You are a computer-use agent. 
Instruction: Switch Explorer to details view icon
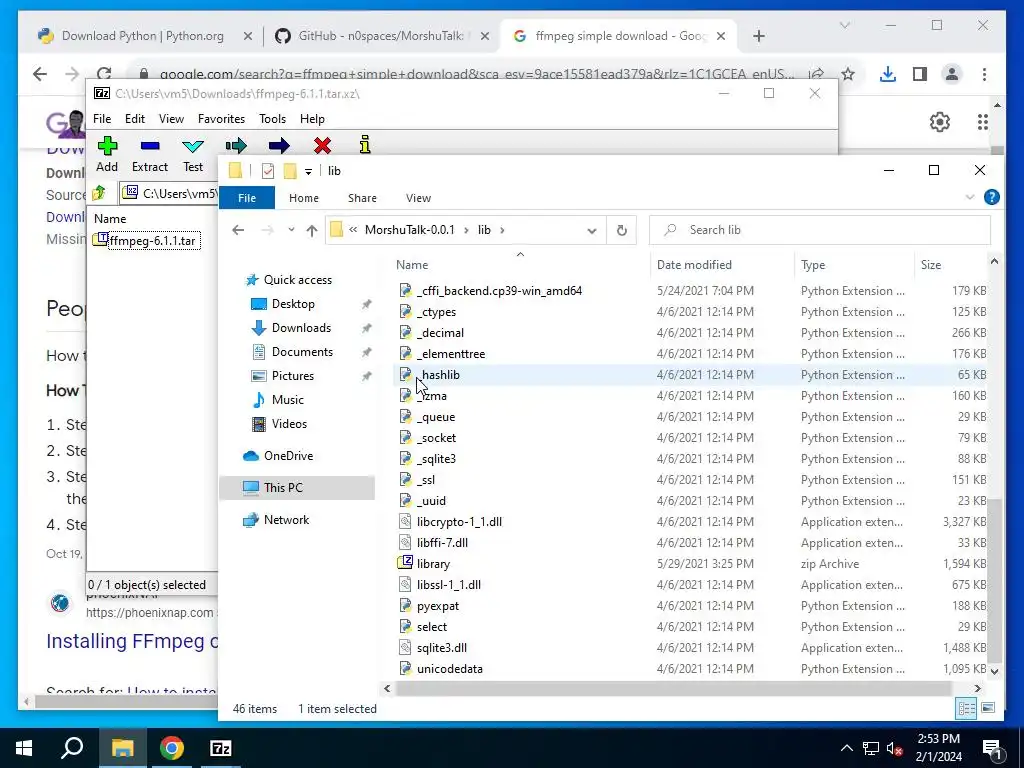(967, 709)
